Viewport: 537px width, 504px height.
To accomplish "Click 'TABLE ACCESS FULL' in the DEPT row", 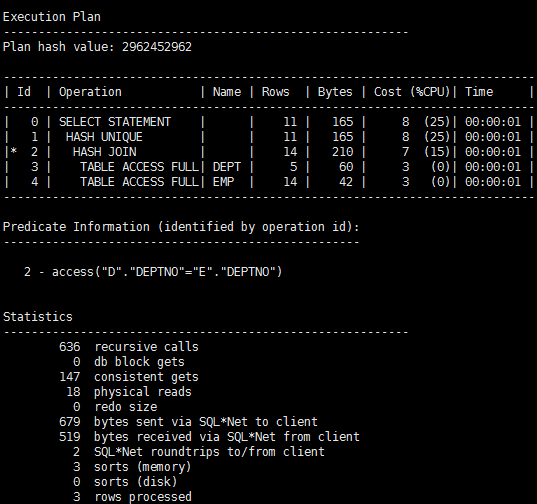I will click(x=139, y=167).
